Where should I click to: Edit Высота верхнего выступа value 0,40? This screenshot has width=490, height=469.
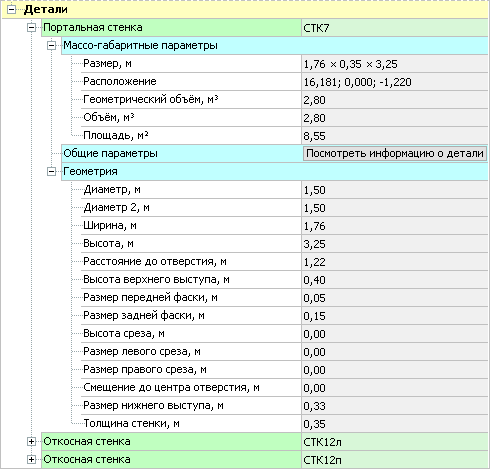click(x=395, y=280)
